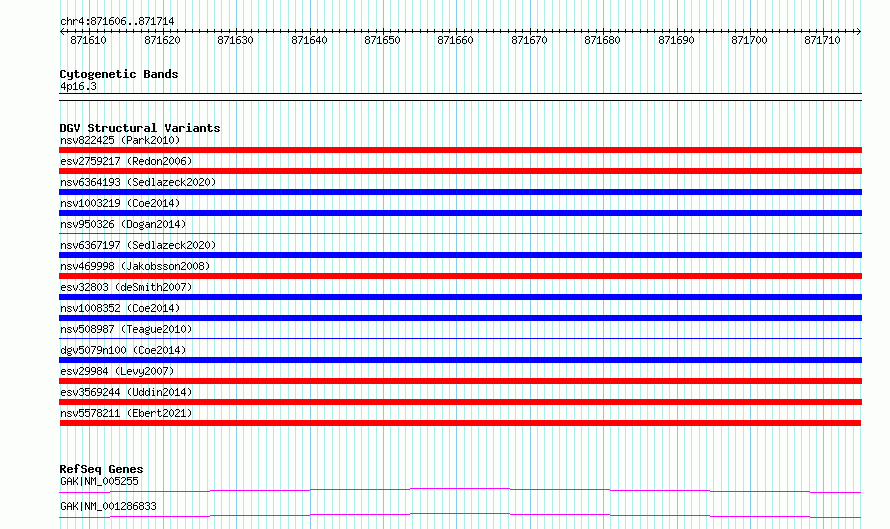890x529 pixels.
Task: Select the blue bar under nsv1008352
Action: point(460,318)
